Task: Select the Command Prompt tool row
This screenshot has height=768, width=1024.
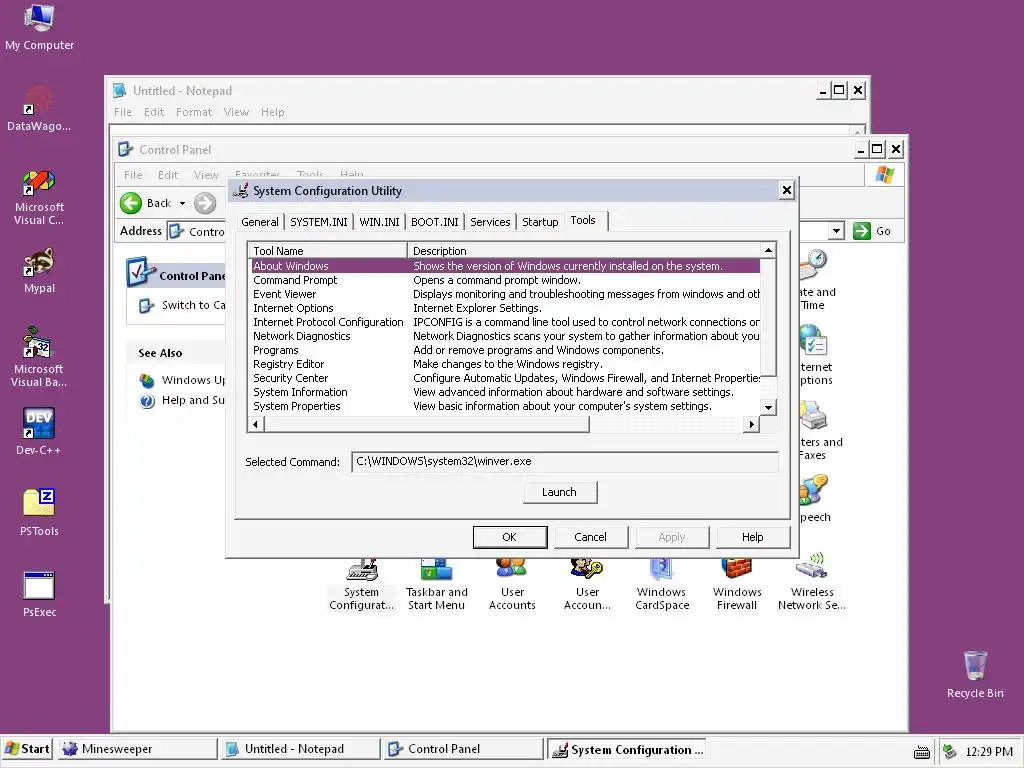Action: tap(505, 280)
